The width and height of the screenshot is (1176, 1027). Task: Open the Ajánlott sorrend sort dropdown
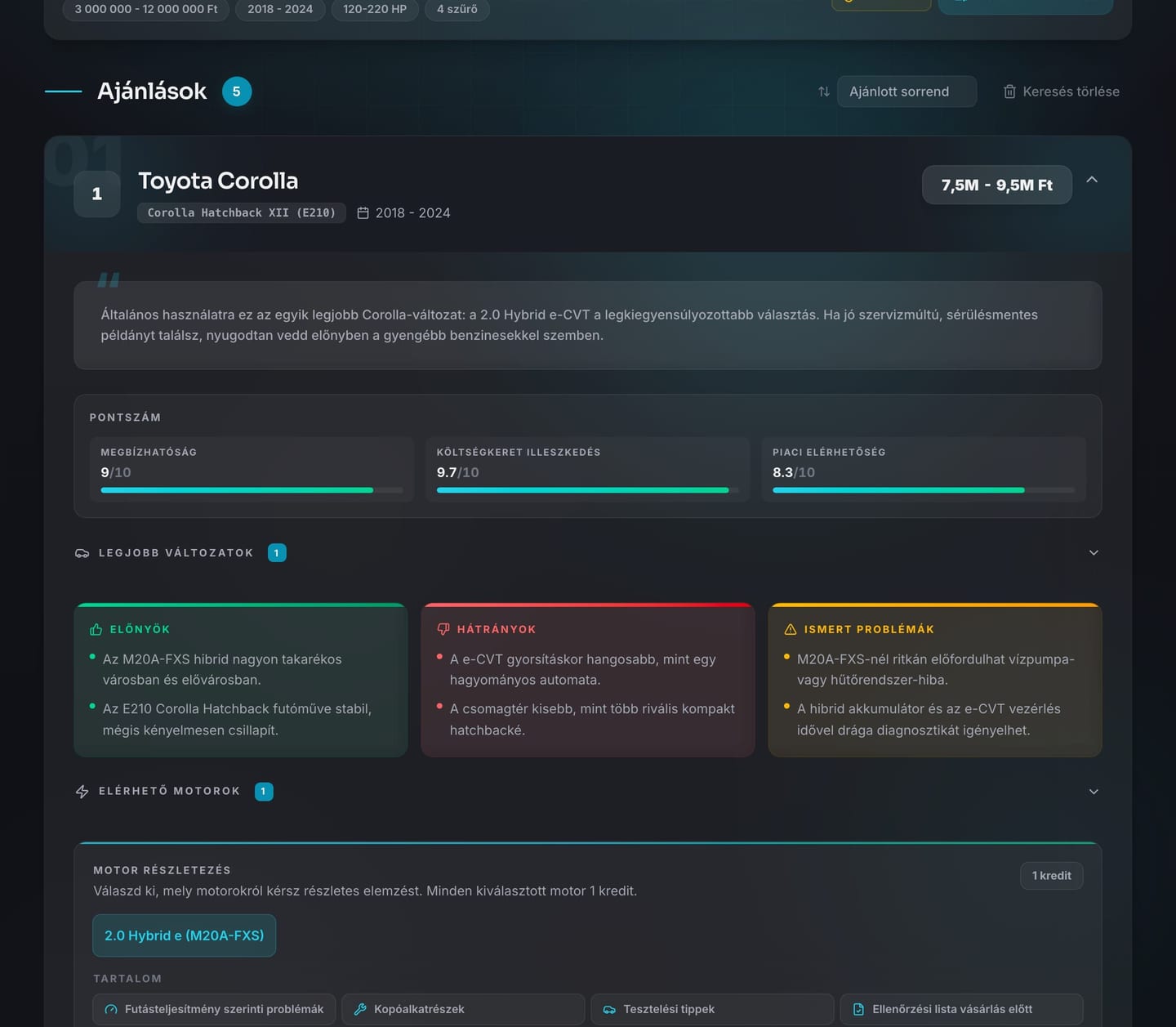[906, 92]
